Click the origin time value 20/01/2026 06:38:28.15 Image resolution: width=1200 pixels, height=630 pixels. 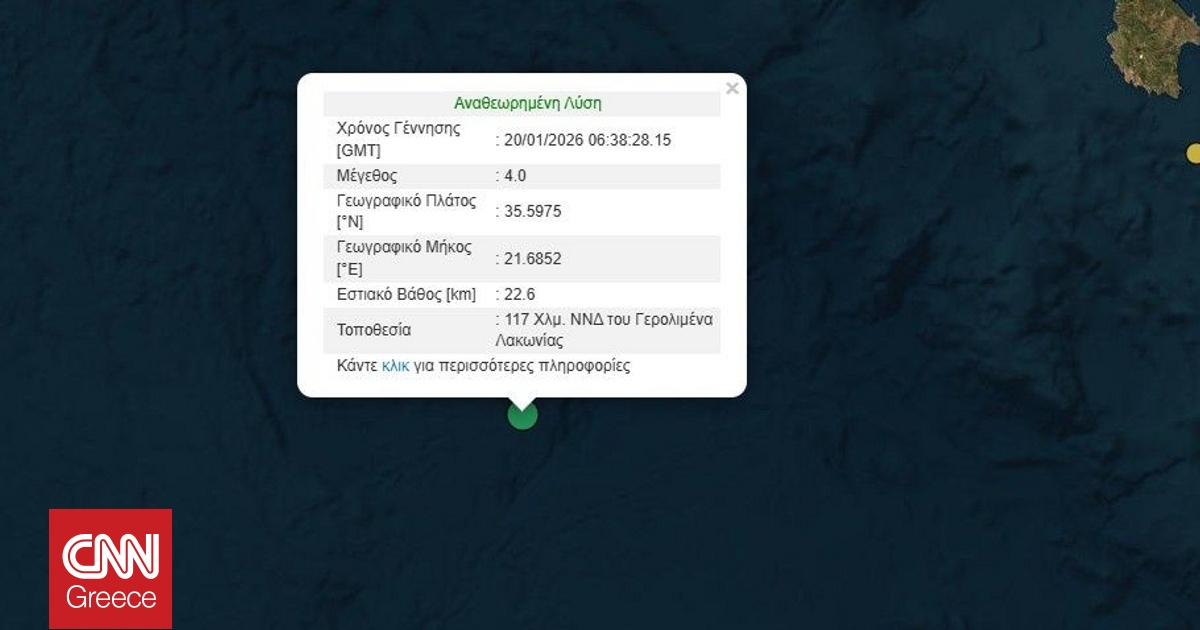[x=587, y=140]
